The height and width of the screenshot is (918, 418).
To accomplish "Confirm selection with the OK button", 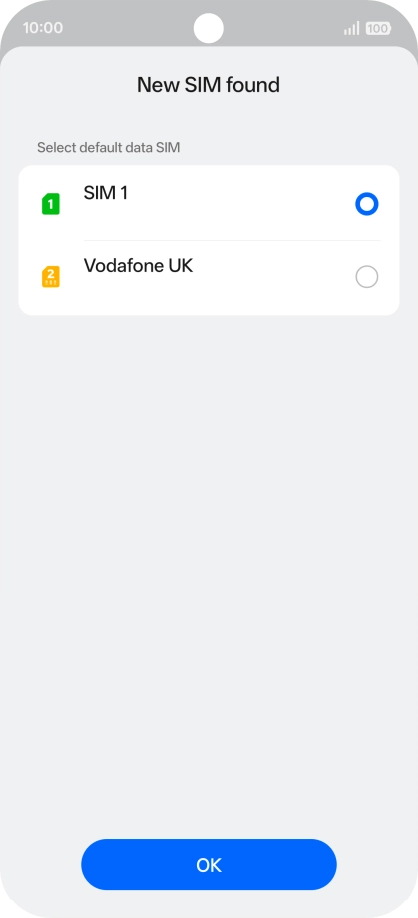I will 209,865.
